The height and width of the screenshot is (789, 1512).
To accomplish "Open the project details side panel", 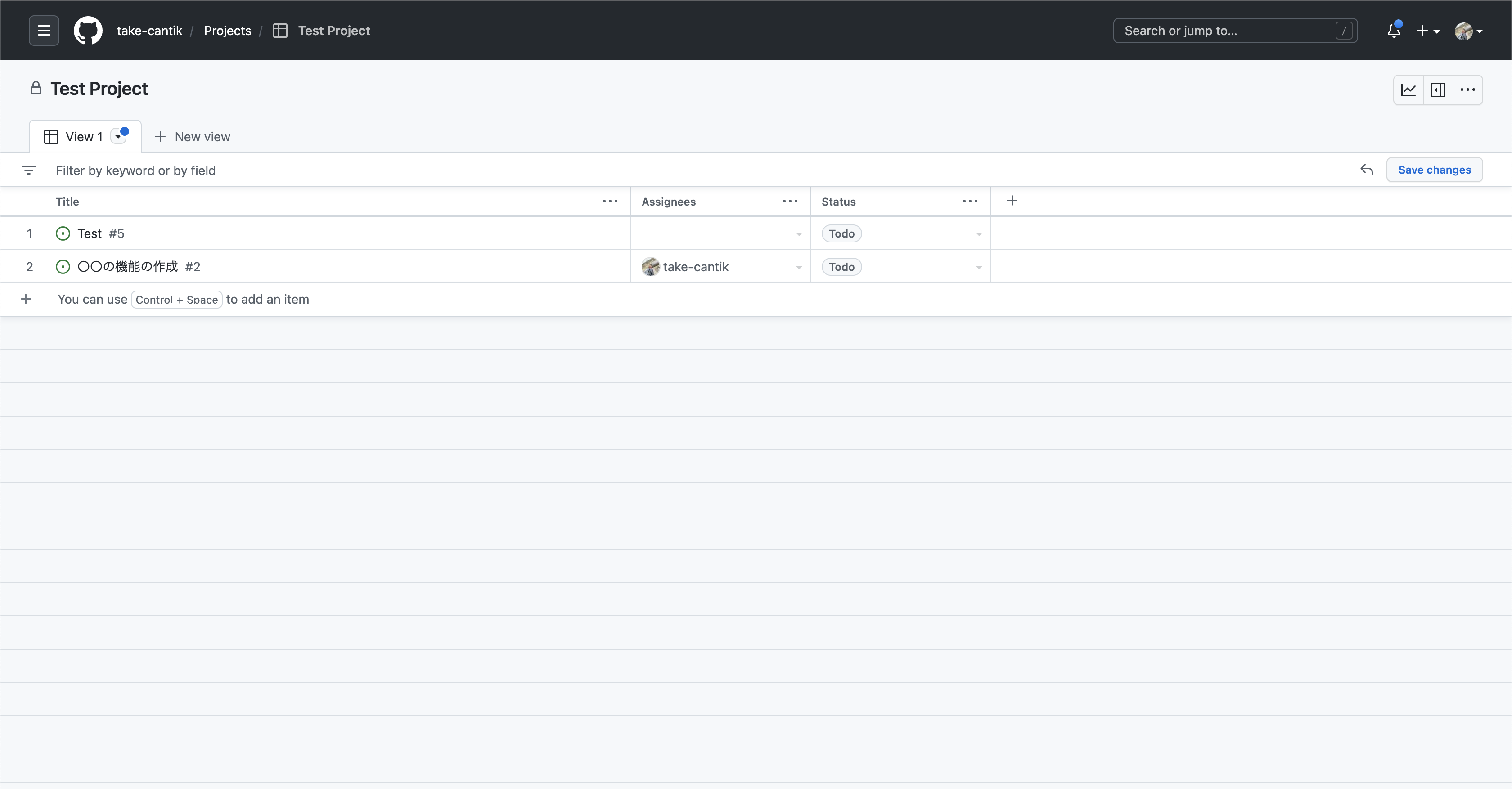I will click(x=1438, y=90).
